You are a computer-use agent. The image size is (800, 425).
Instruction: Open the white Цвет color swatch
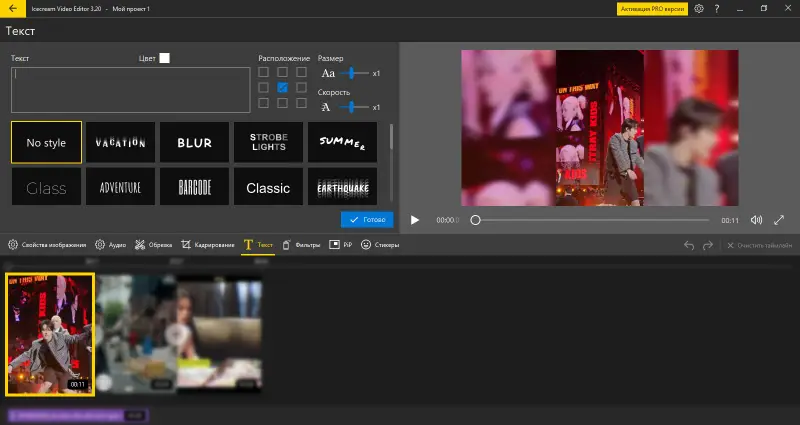point(164,58)
